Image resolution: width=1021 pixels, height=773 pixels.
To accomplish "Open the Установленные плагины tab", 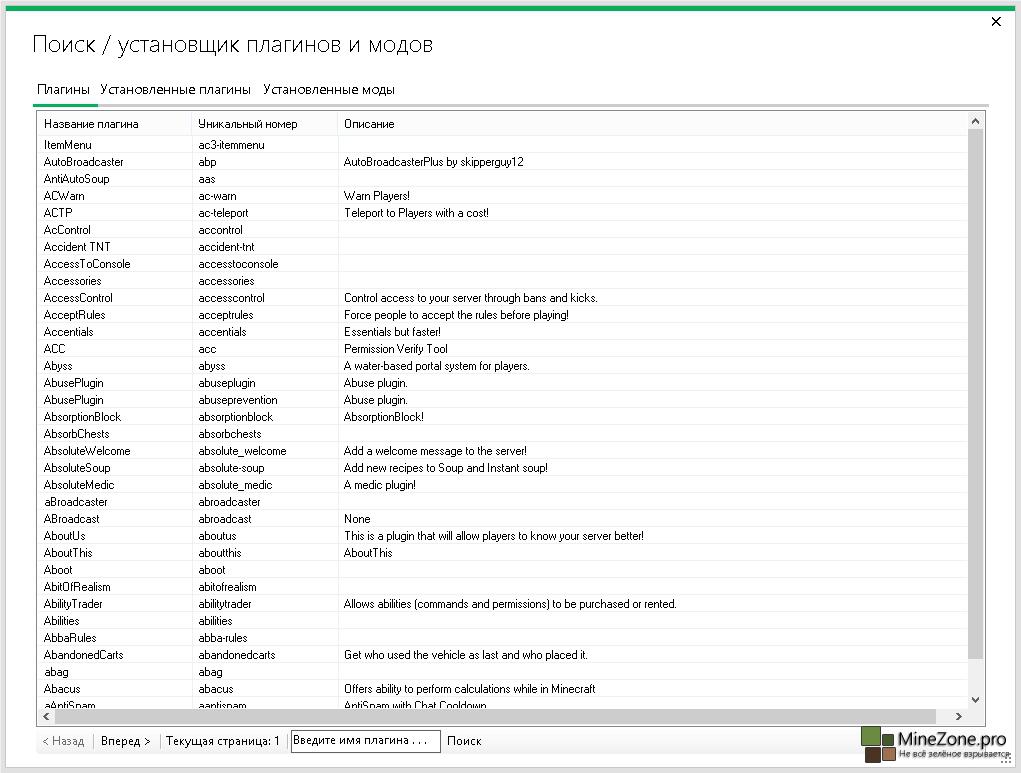I will point(175,90).
